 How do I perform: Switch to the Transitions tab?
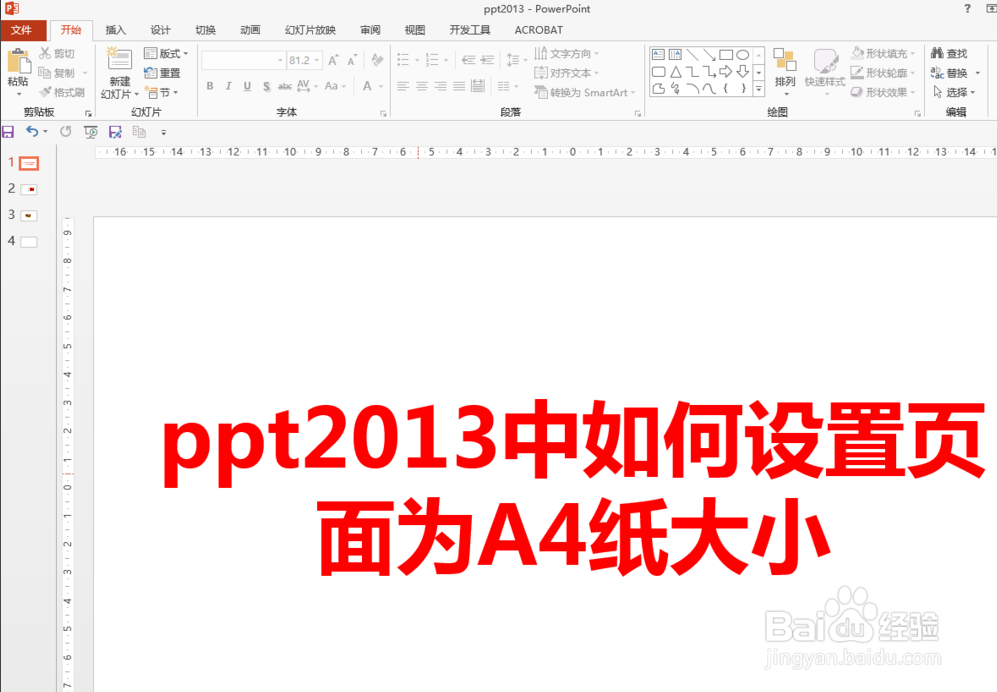click(205, 30)
